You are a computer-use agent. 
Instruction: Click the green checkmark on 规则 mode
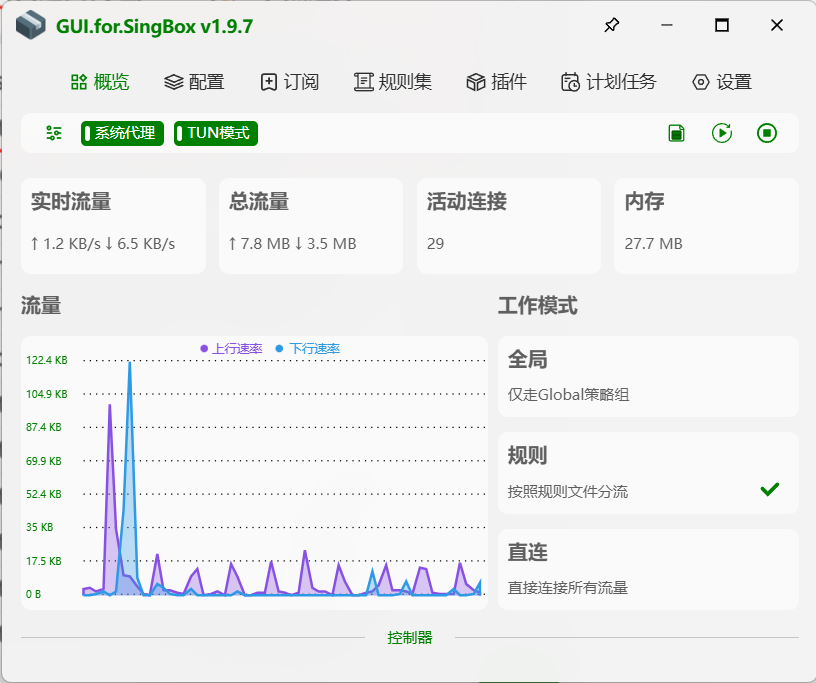pyautogui.click(x=770, y=489)
